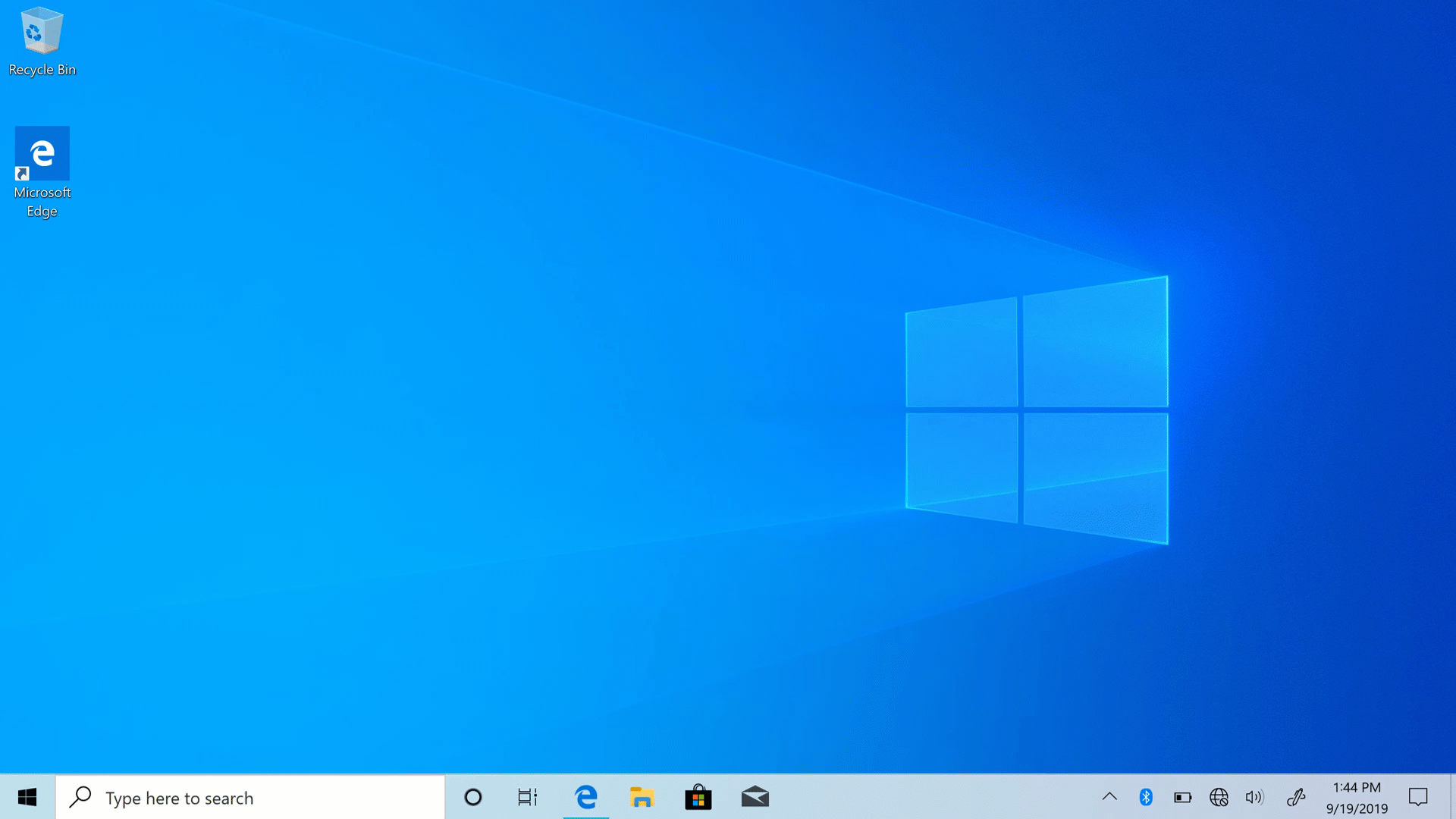Open File Explorer

642,797
